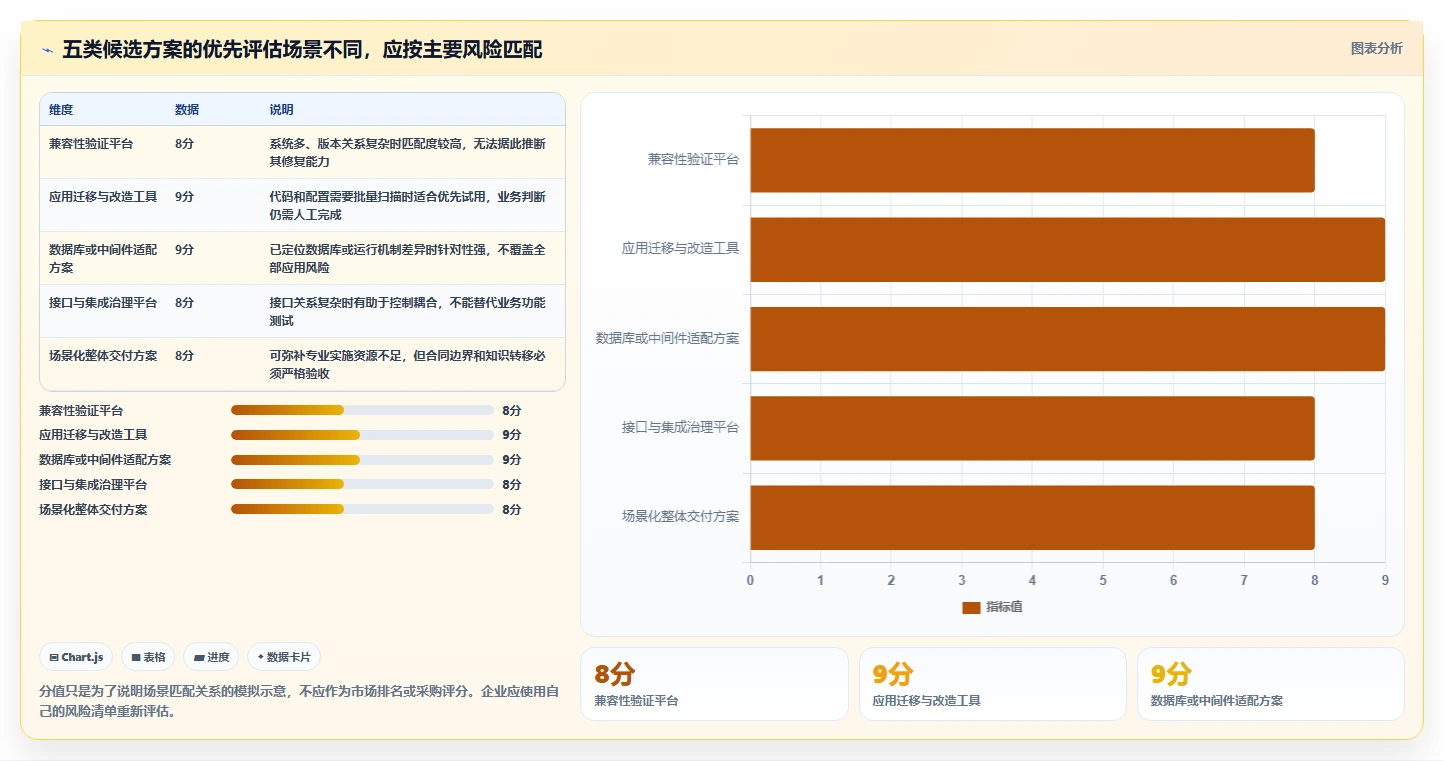1444x761 pixels.
Task: Click the 数据库或中间件适配方案 progress bar
Action: point(362,460)
